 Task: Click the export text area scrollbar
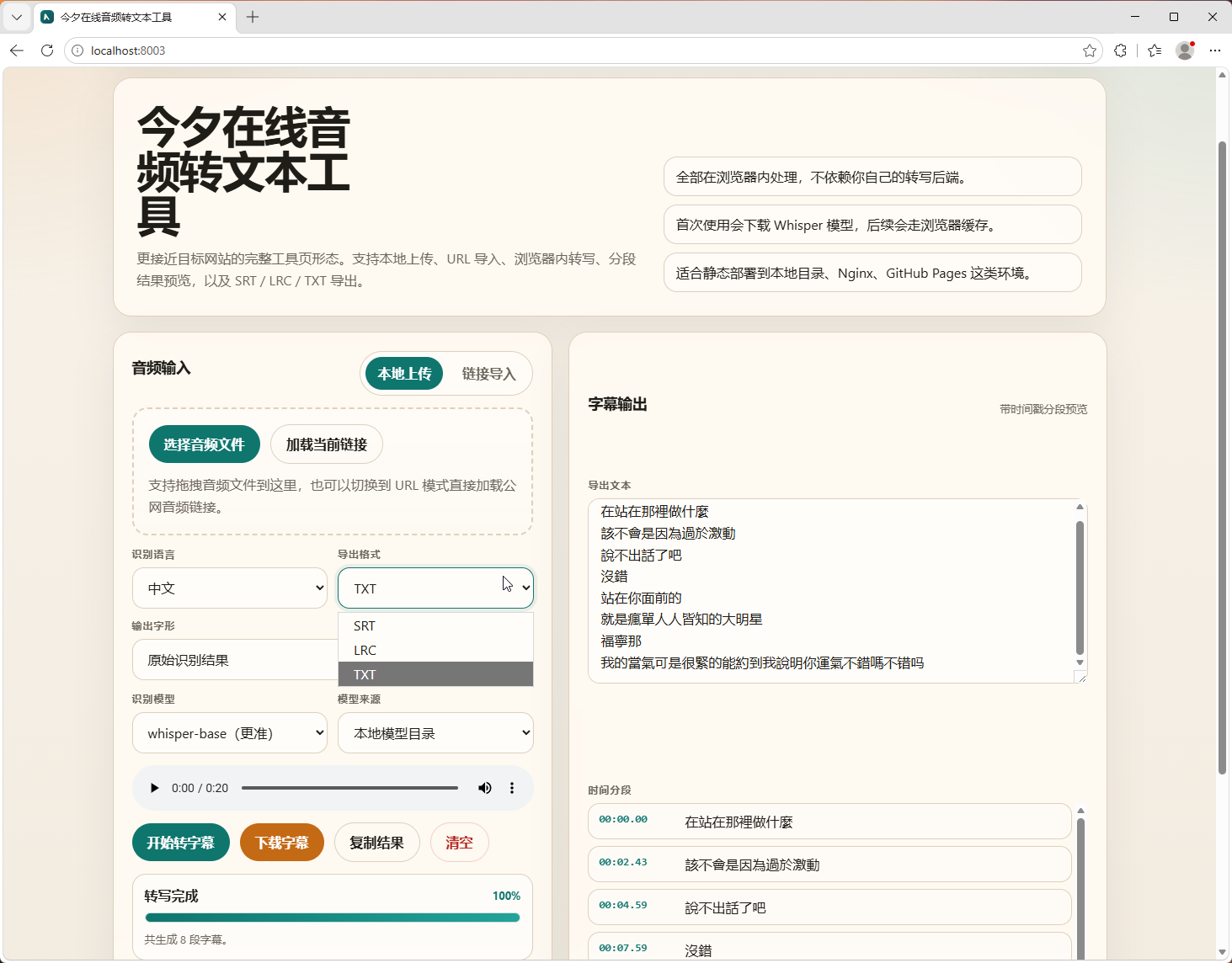tap(1080, 588)
